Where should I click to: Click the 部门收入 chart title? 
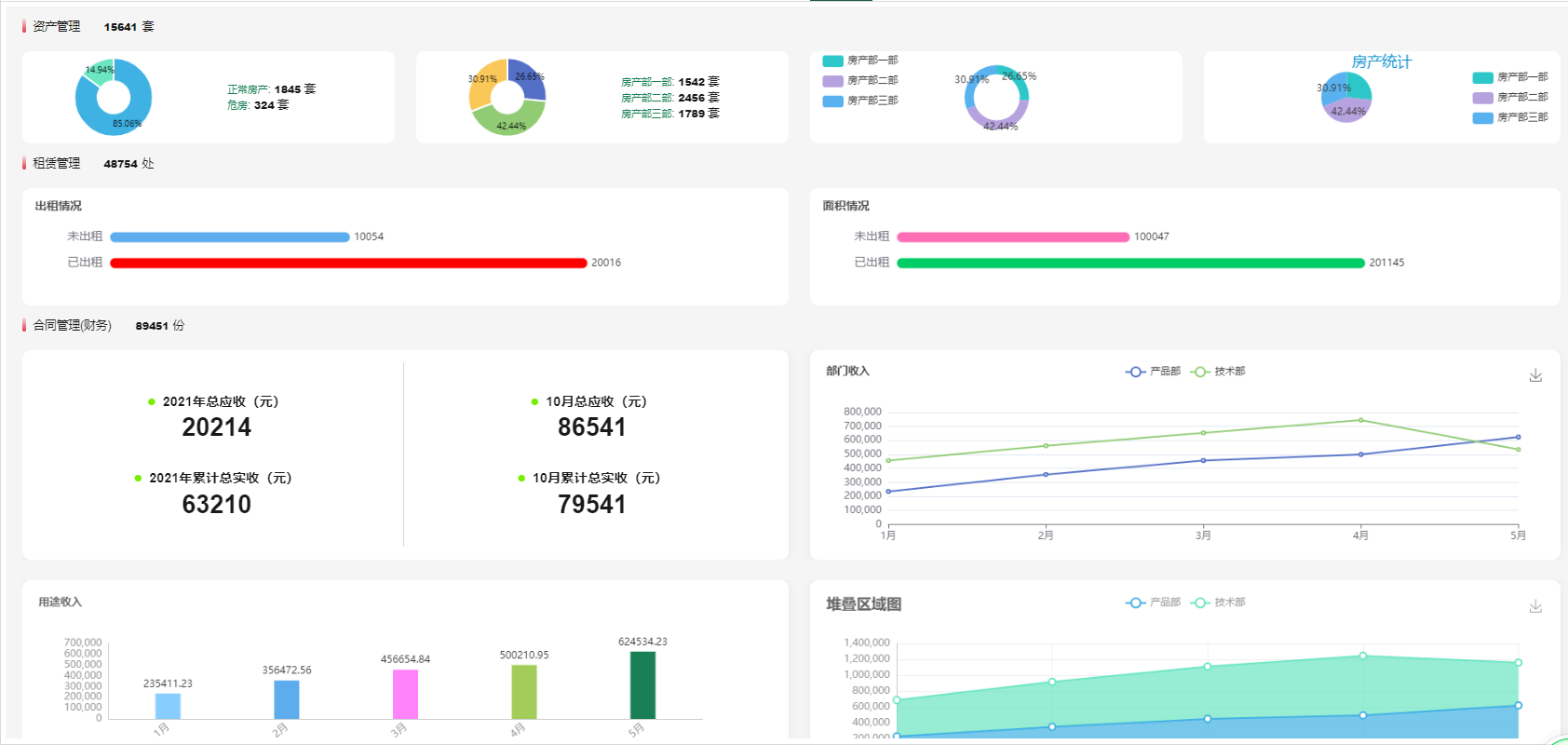click(x=847, y=371)
